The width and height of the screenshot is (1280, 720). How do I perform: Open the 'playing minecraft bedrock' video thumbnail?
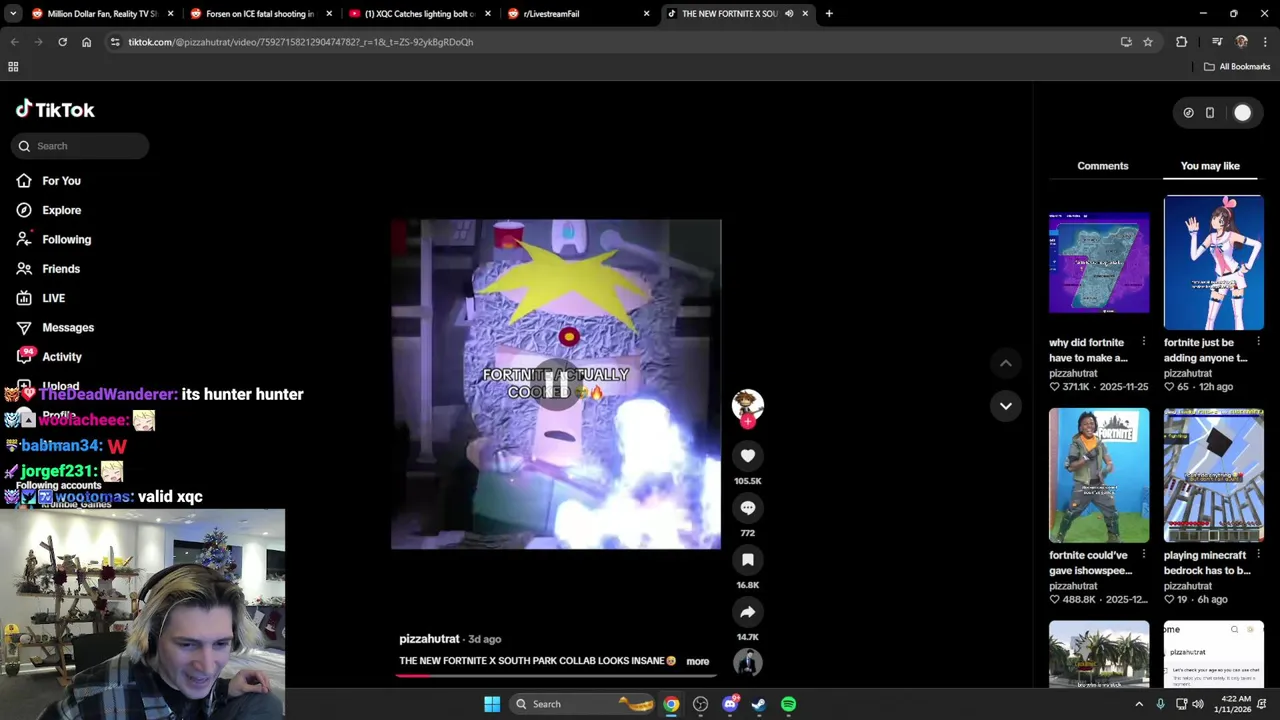click(1213, 475)
